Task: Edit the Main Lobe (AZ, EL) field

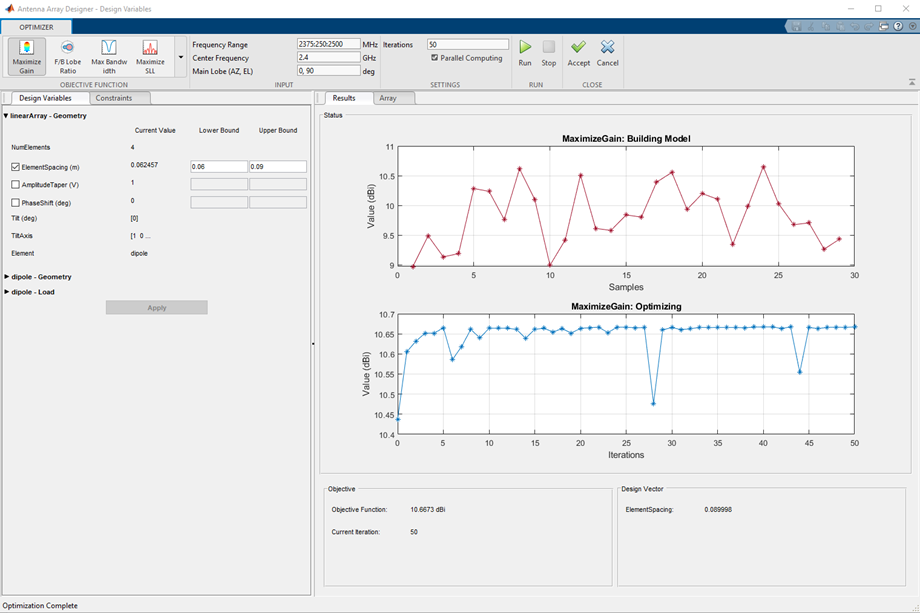Action: pos(328,70)
